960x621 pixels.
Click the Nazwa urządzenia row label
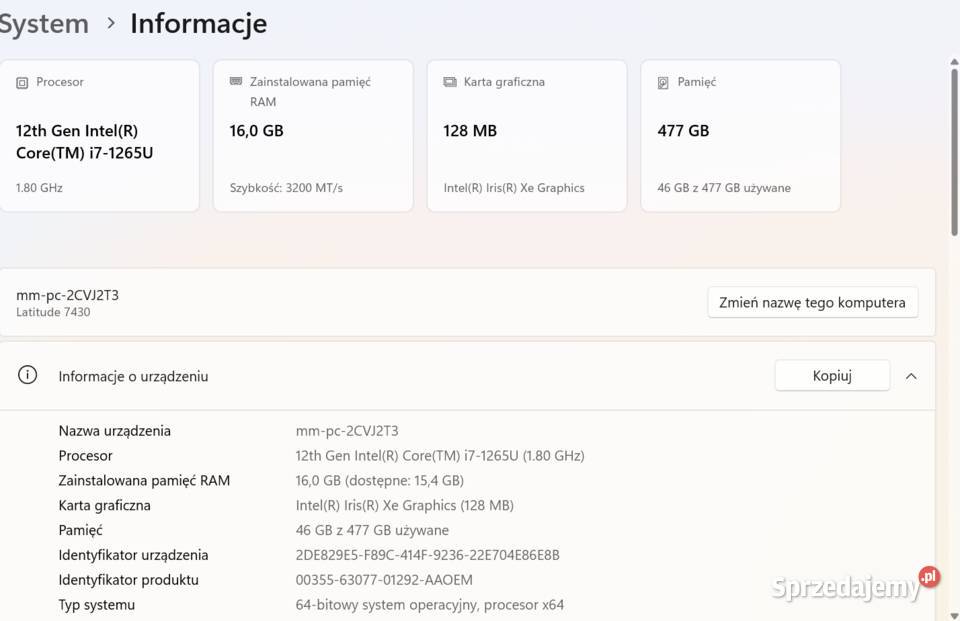pyautogui.click(x=114, y=431)
